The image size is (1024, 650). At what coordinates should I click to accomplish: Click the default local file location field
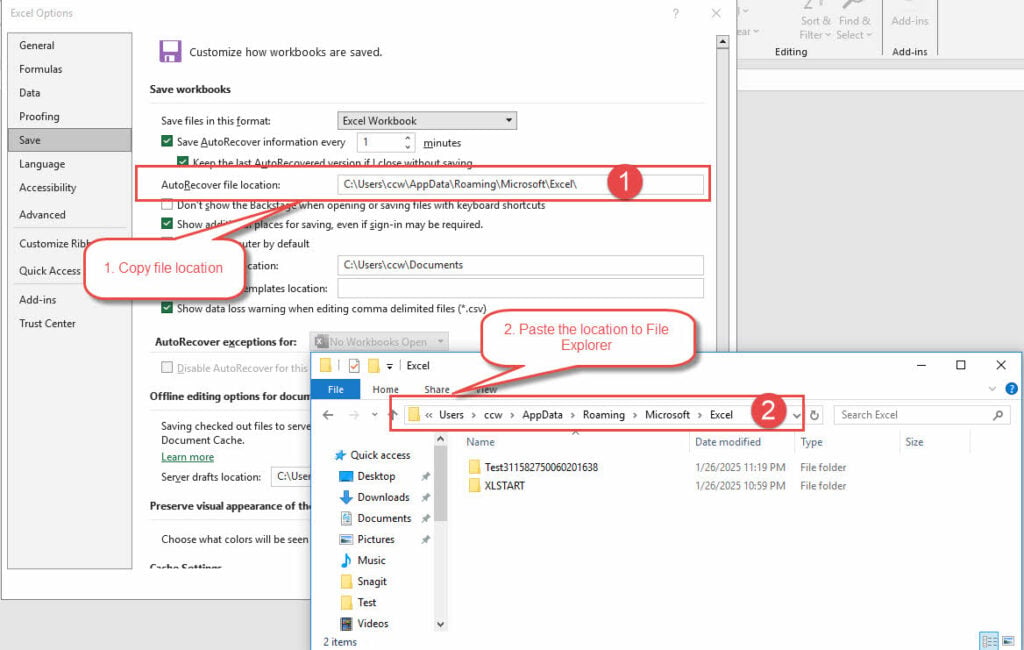[520, 265]
